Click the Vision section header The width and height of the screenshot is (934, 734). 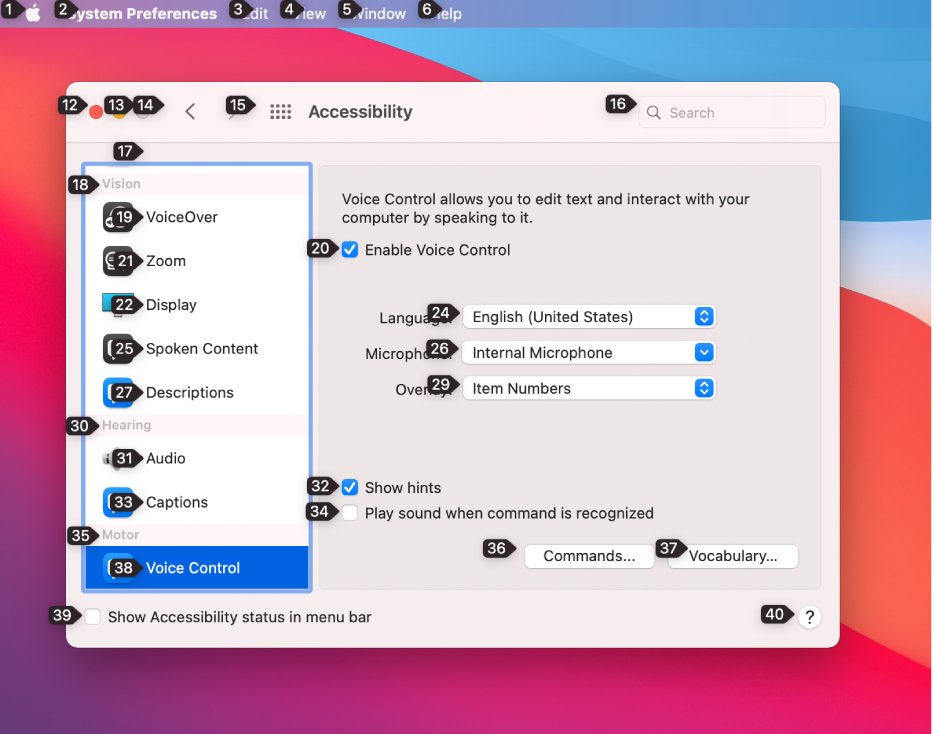pos(122,184)
